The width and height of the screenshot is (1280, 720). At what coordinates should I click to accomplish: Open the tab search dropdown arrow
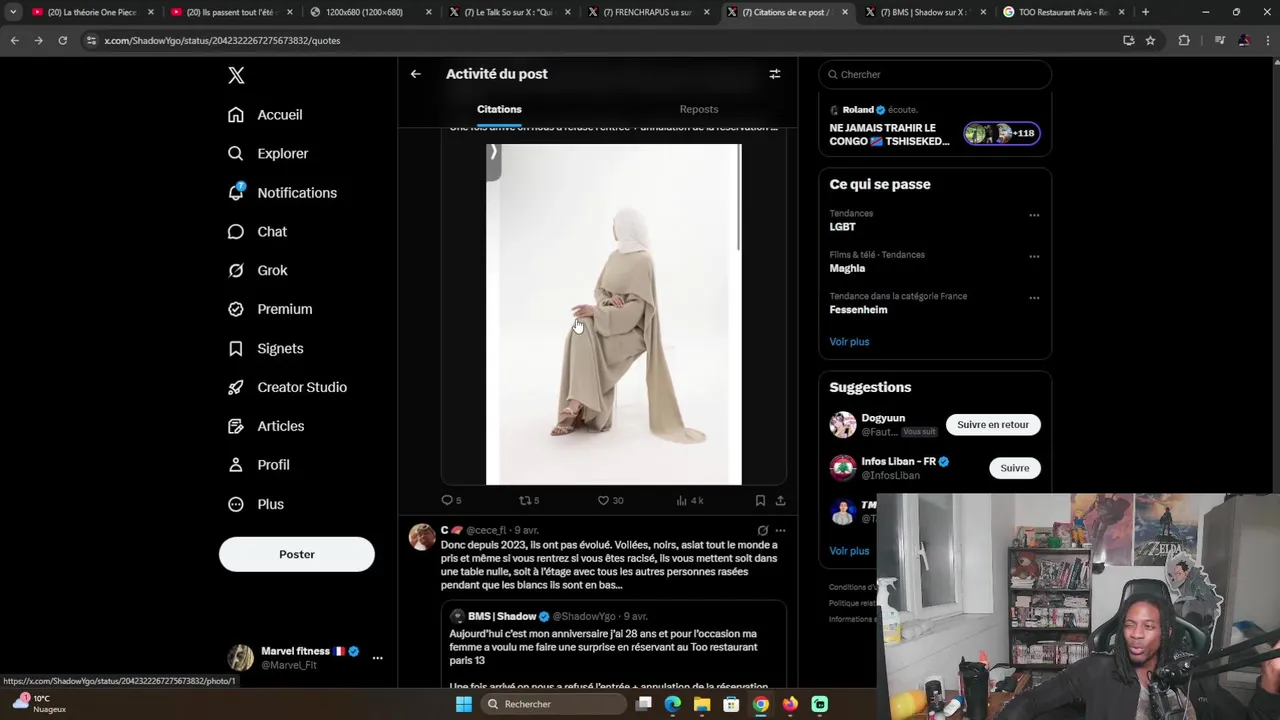point(13,12)
